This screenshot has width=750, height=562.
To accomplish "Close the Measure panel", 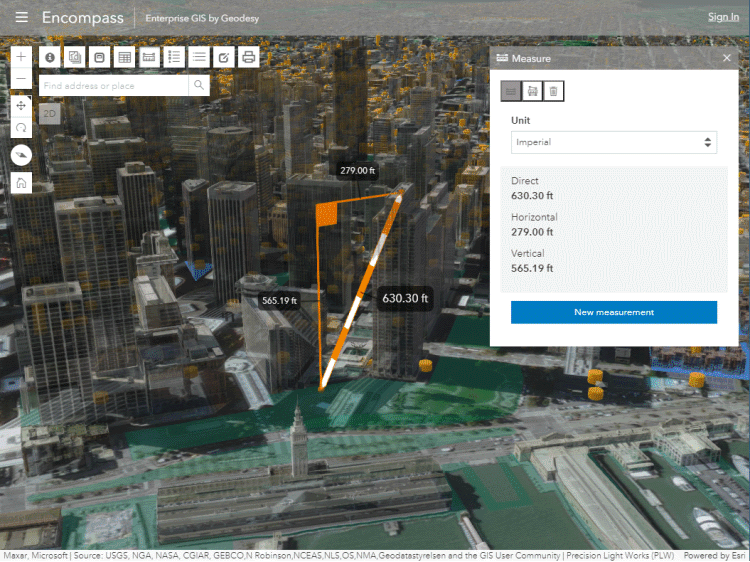I will (x=727, y=58).
